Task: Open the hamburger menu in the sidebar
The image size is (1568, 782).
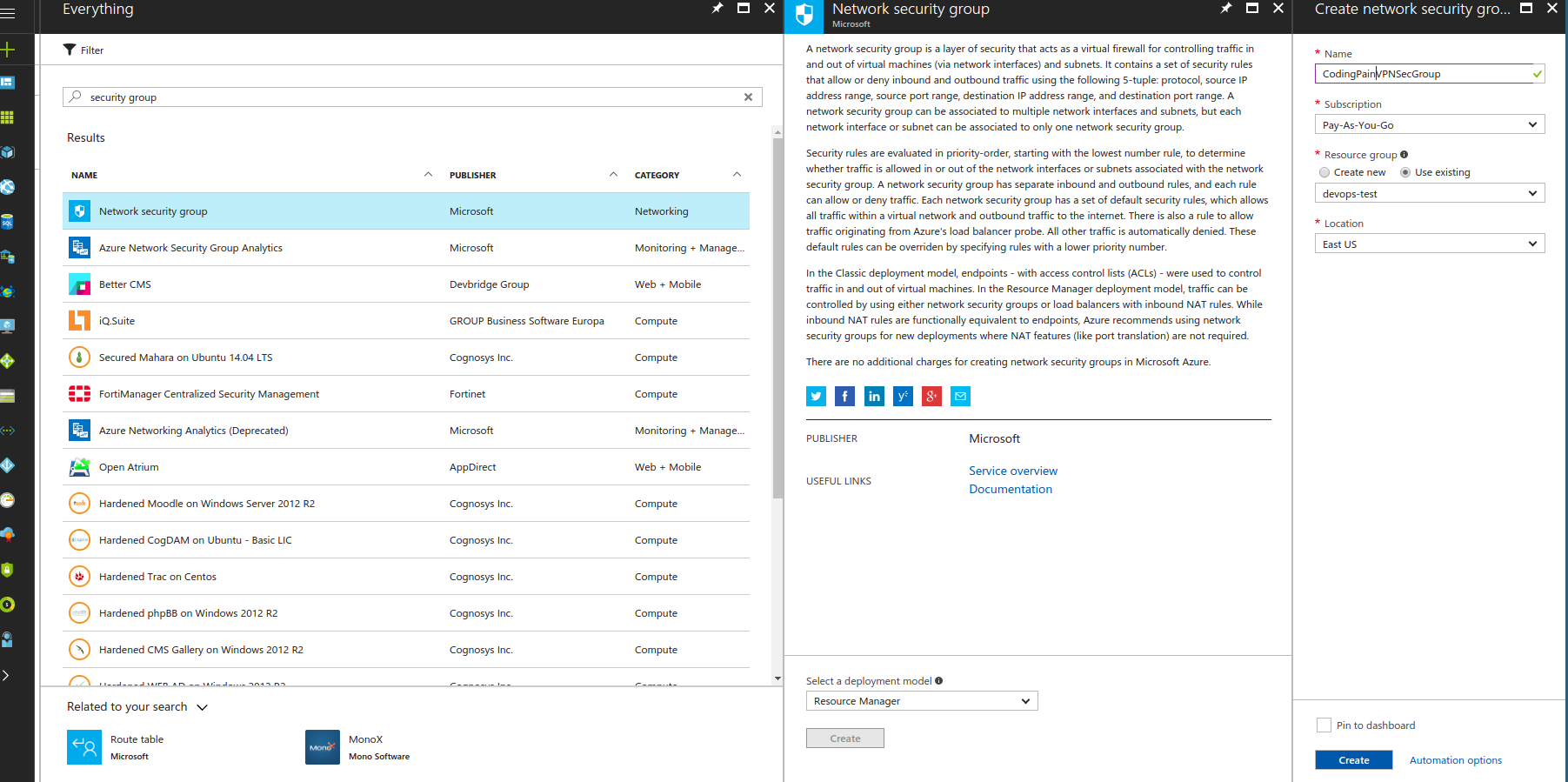Action: click(8, 13)
